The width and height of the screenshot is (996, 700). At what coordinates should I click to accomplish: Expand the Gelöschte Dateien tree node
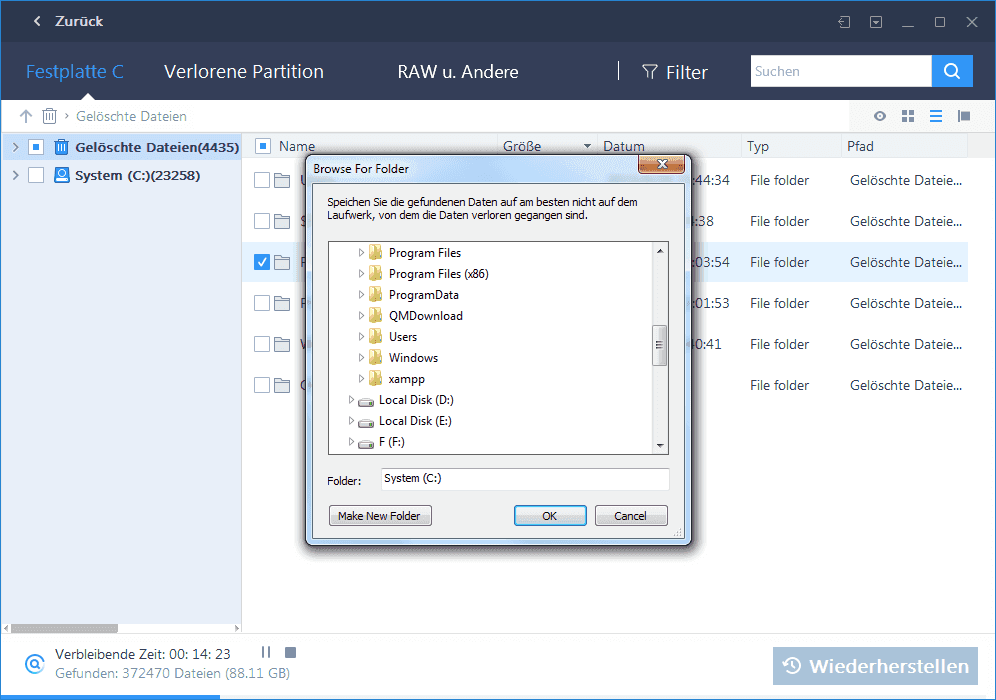pyautogui.click(x=15, y=147)
